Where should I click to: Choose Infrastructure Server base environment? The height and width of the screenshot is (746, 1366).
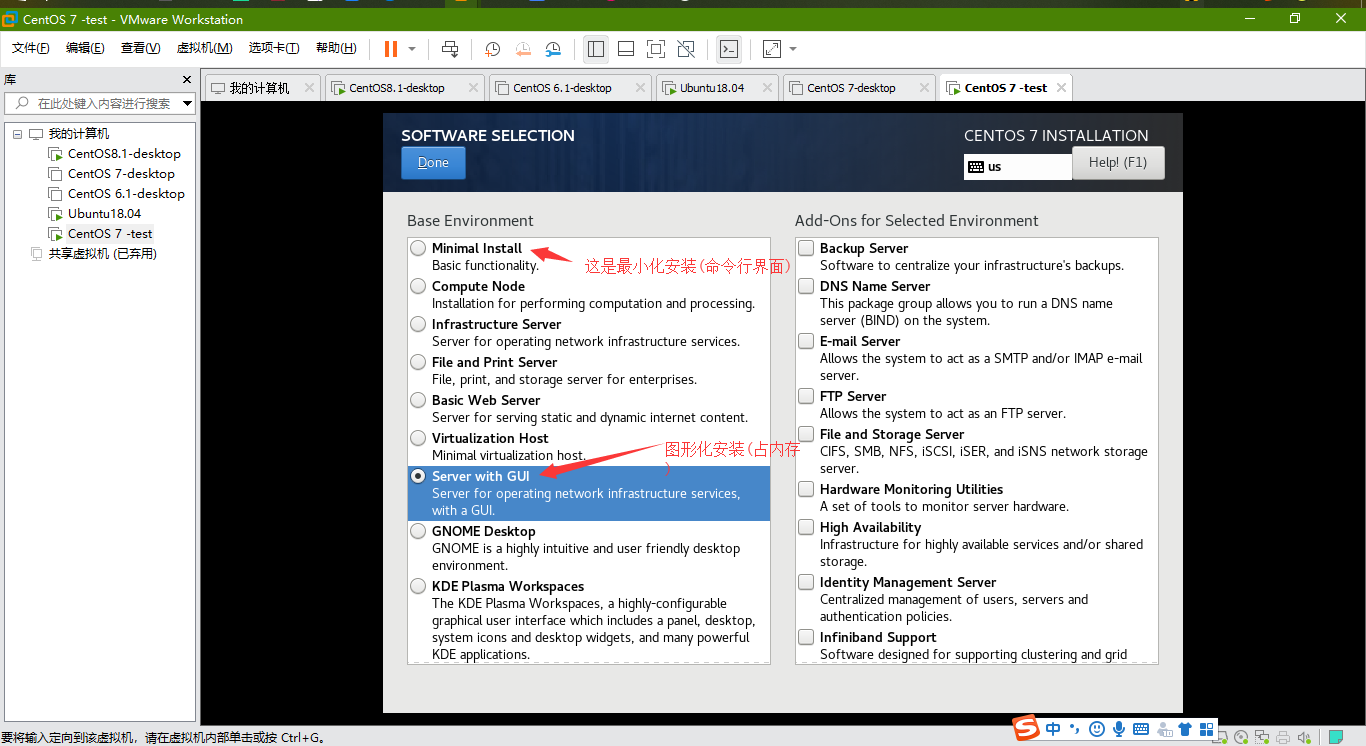pos(418,324)
